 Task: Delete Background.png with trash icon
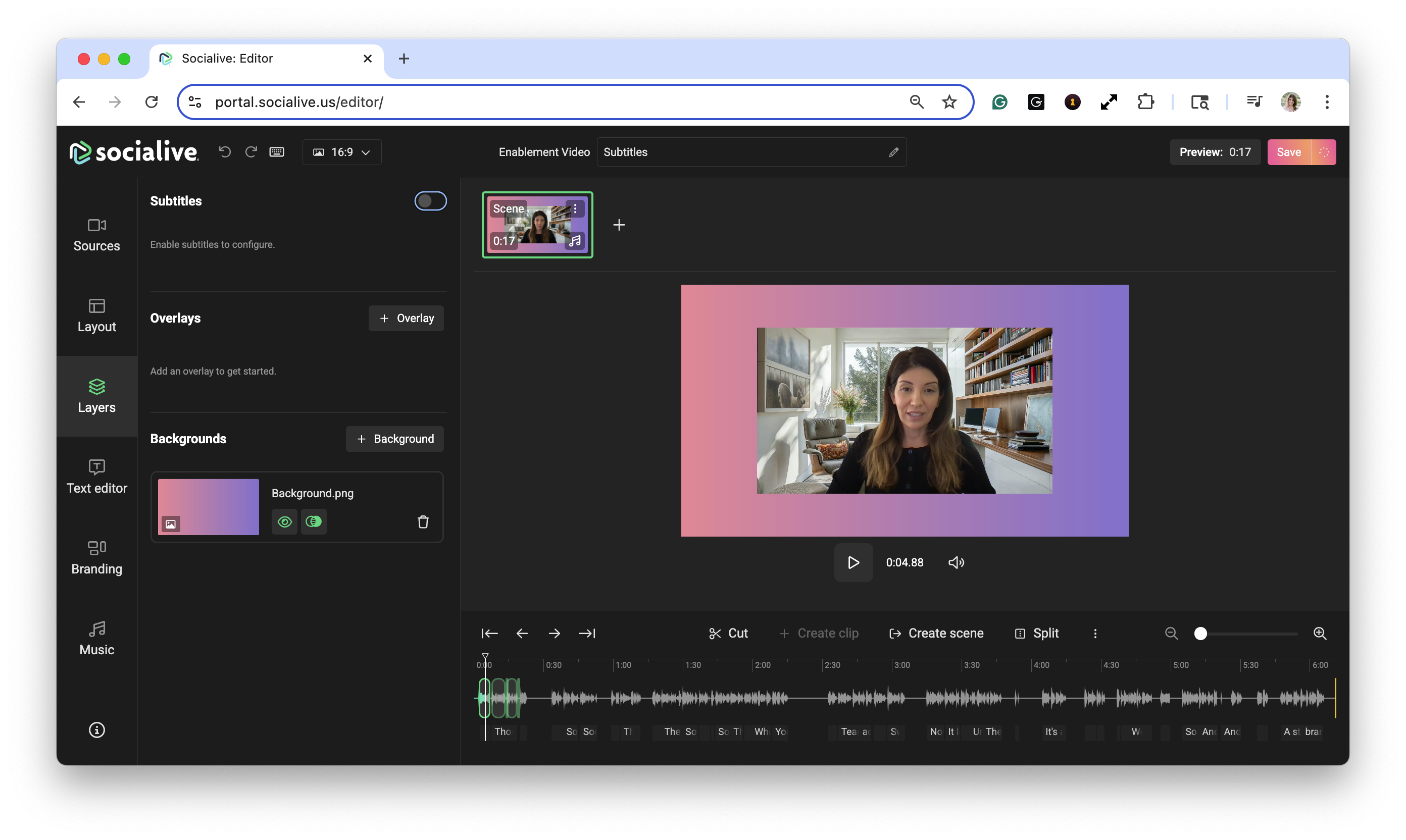point(423,522)
